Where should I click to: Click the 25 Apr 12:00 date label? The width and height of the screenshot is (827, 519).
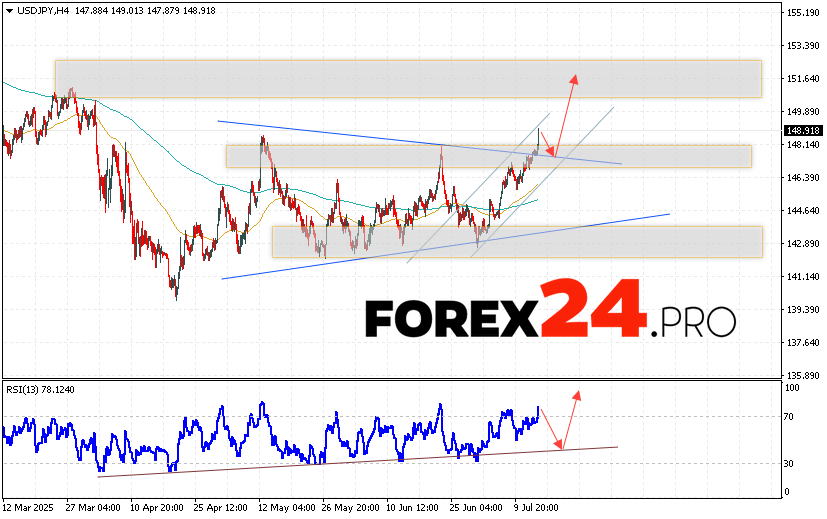(x=219, y=506)
